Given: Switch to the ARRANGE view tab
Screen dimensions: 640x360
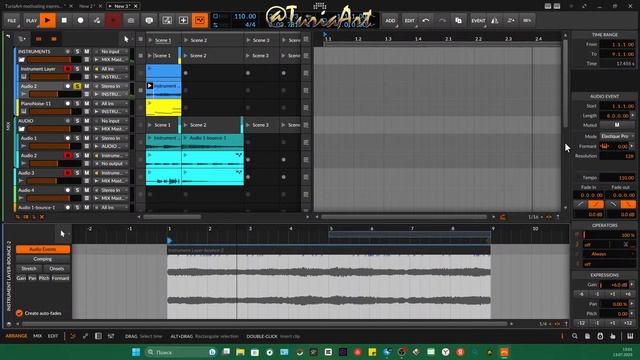Looking at the screenshot, I should click(x=16, y=336).
